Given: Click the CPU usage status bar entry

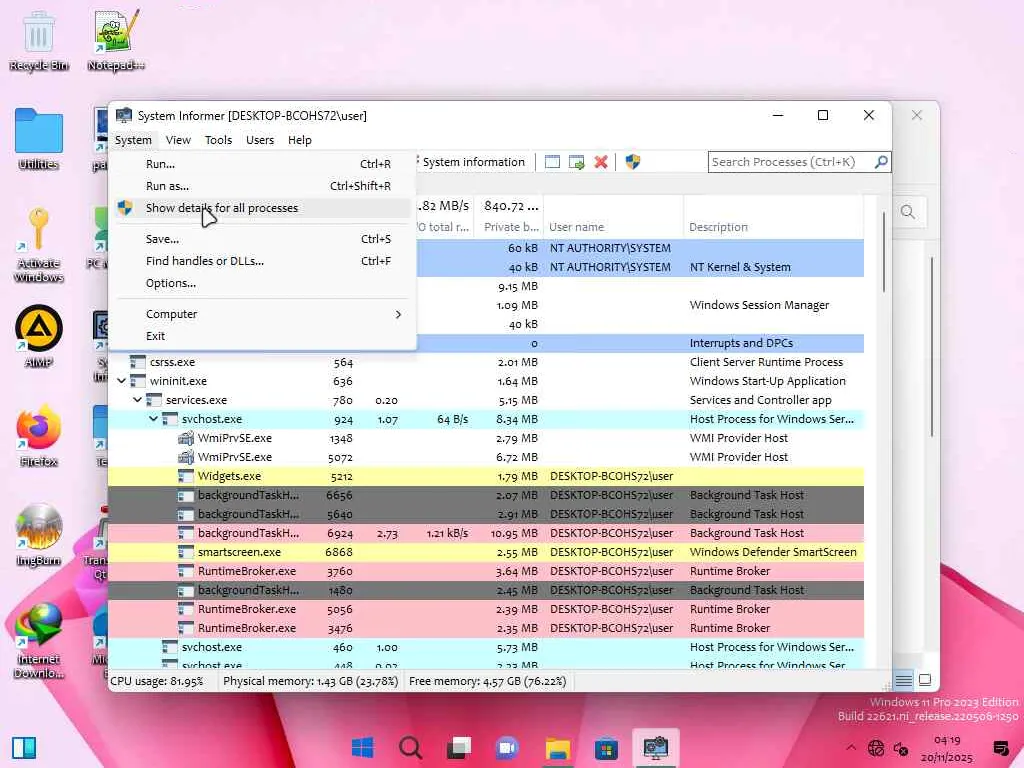Looking at the screenshot, I should (x=157, y=681).
